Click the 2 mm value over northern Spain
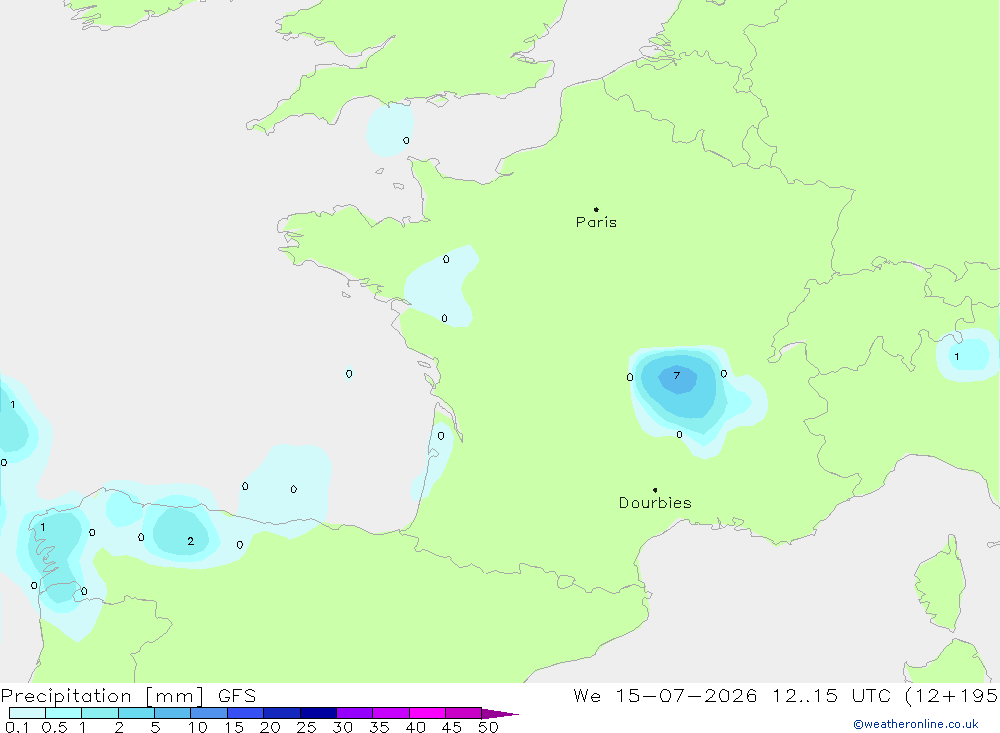Screen dimensions: 1000x733 pos(190,541)
